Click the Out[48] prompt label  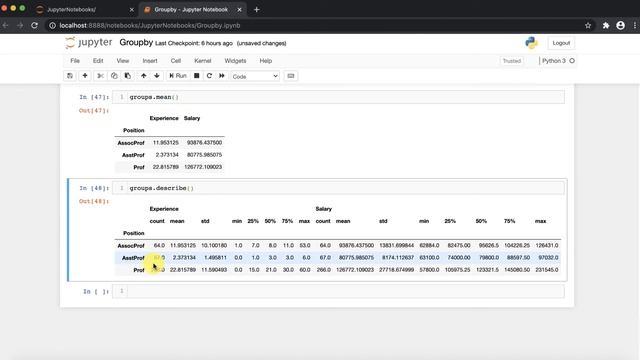click(94, 201)
